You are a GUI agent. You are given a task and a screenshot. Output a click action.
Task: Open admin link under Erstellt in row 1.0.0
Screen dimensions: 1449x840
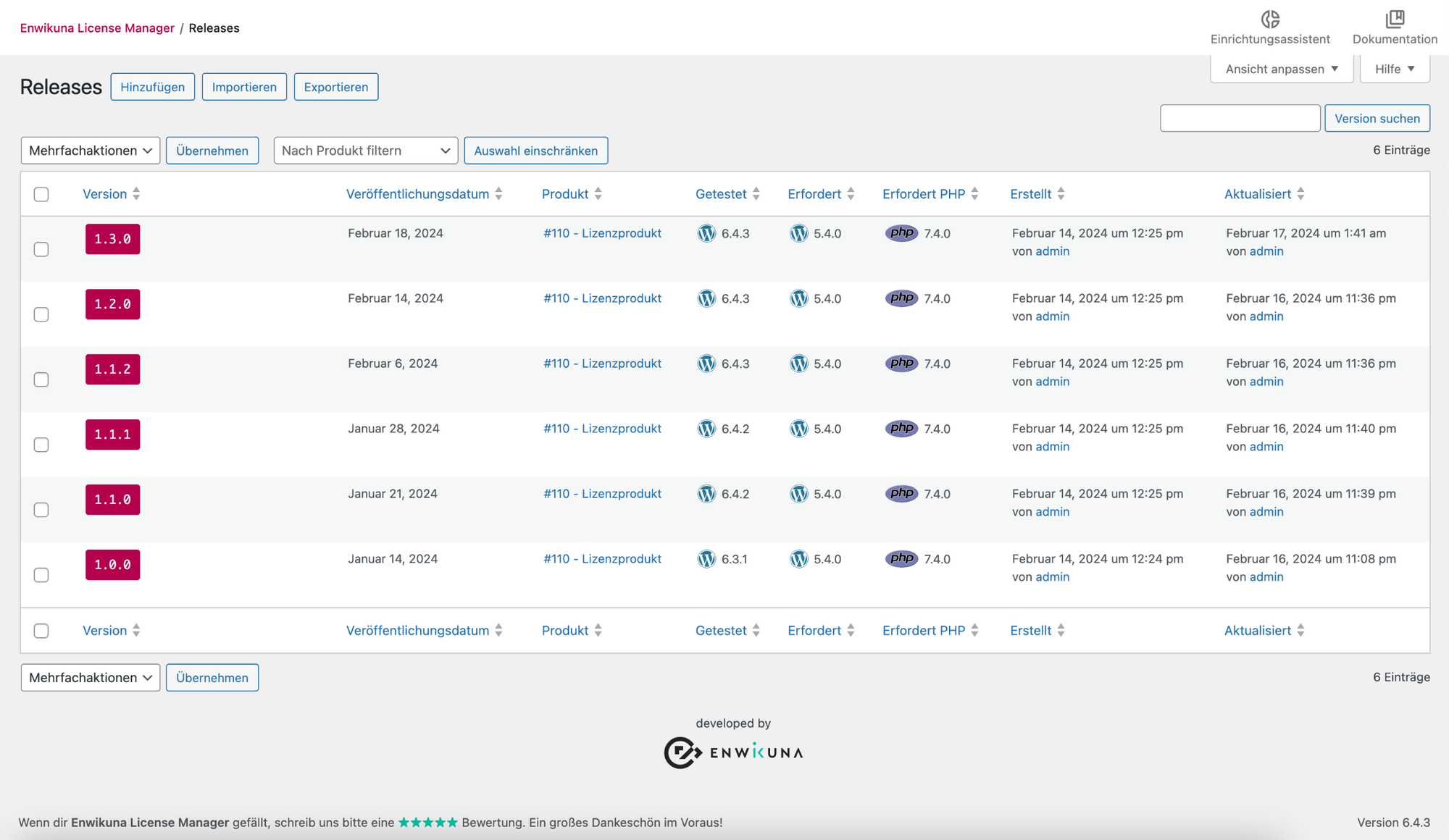click(x=1052, y=577)
